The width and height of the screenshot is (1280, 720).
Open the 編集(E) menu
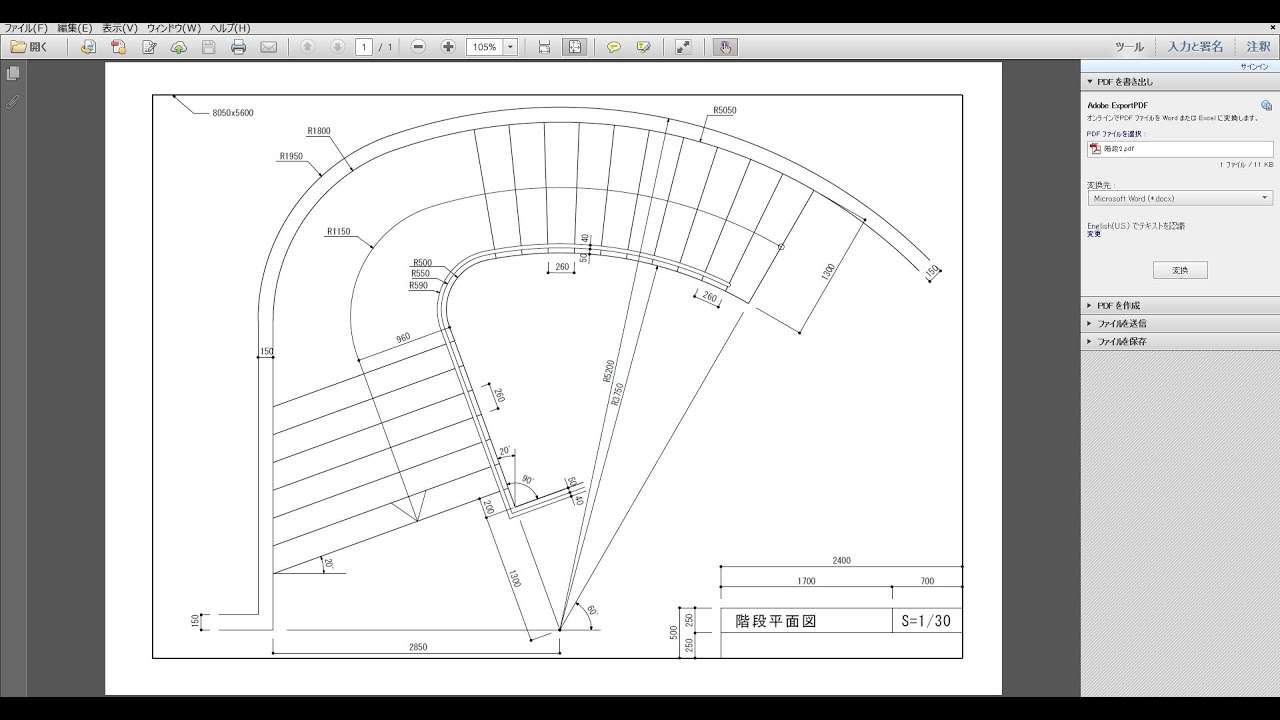(x=75, y=28)
